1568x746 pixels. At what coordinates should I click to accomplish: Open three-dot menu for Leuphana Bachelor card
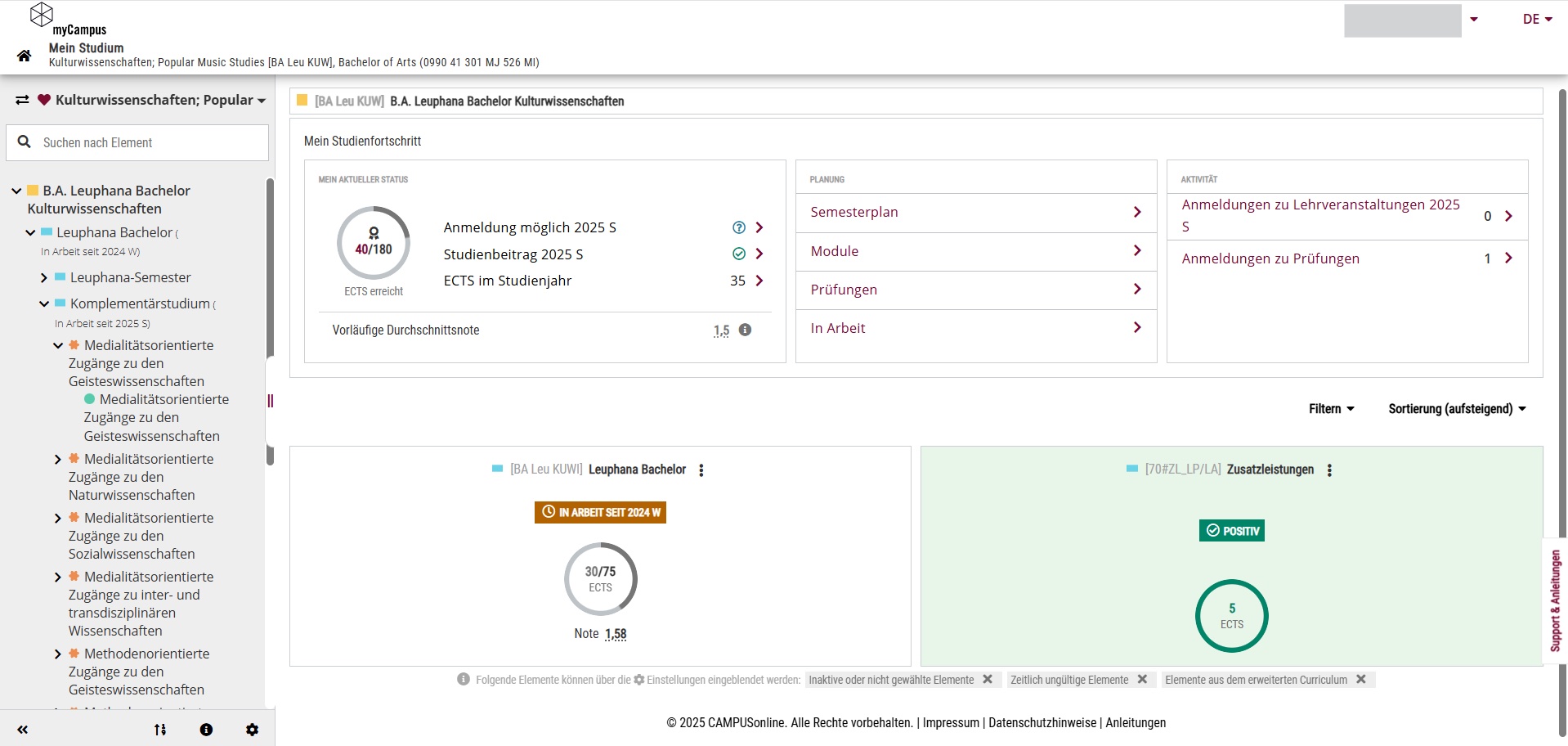point(701,470)
